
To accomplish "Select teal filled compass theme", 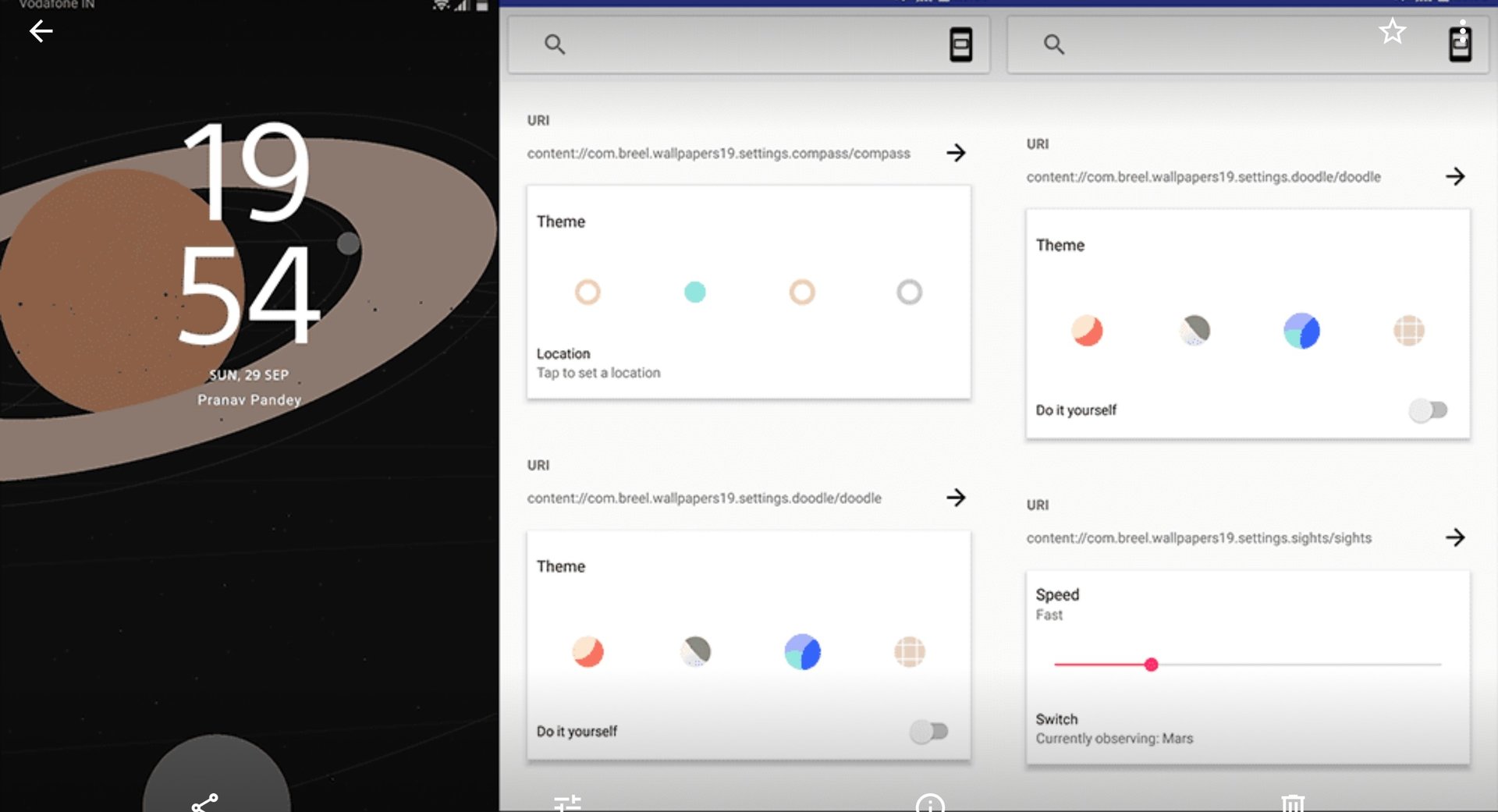I will tap(694, 292).
